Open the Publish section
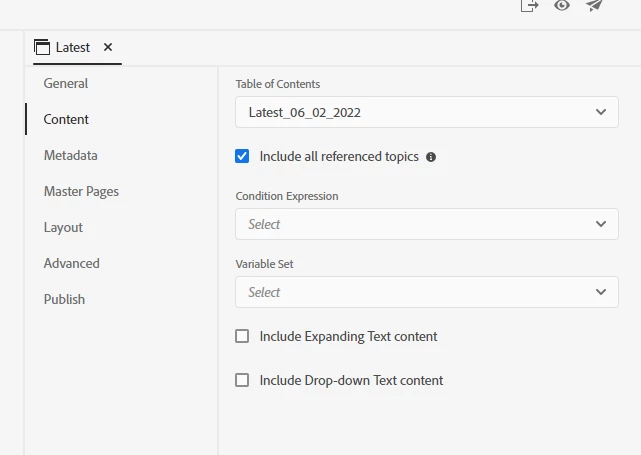The width and height of the screenshot is (641, 455). tap(64, 299)
